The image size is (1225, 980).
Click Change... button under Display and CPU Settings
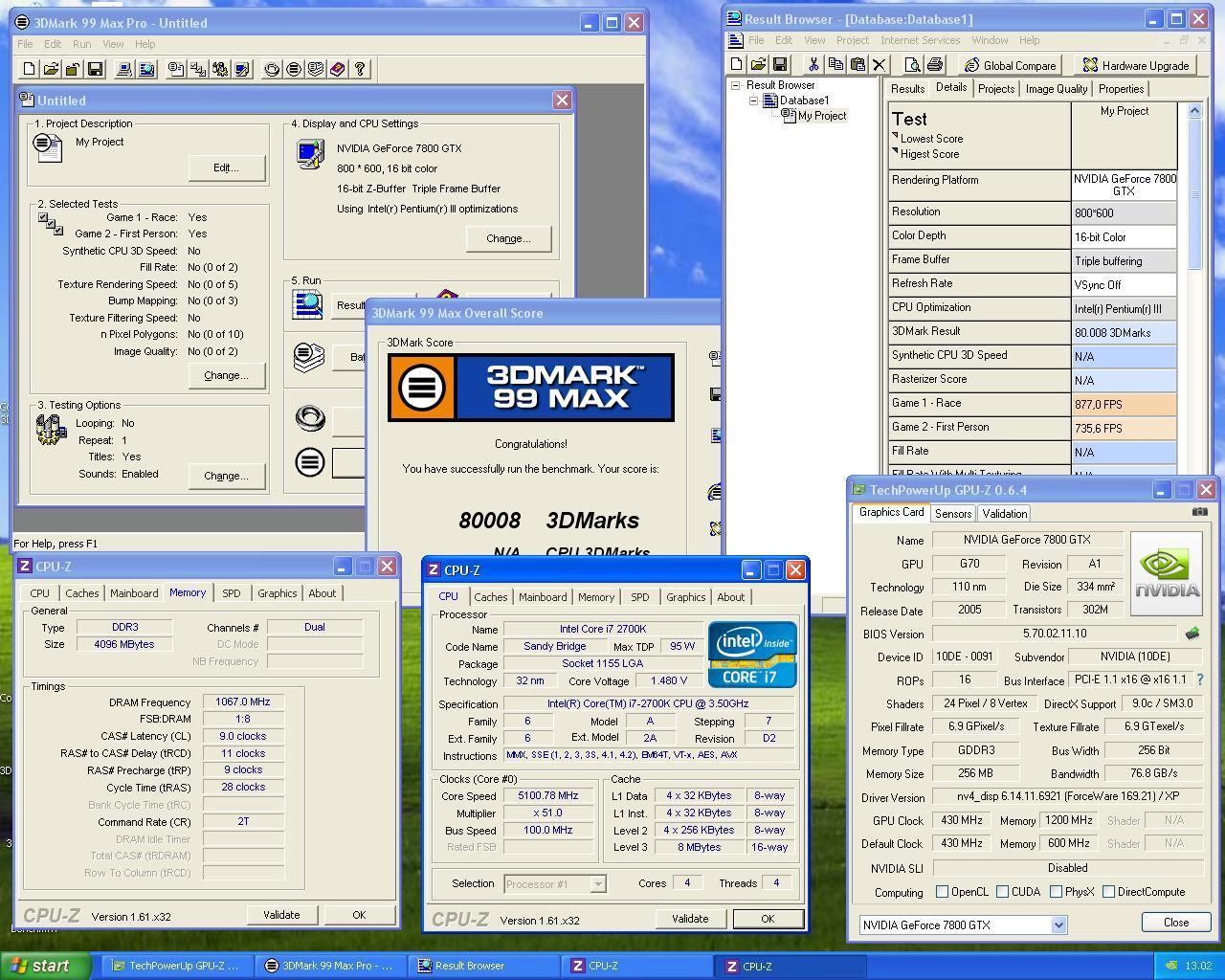(508, 238)
